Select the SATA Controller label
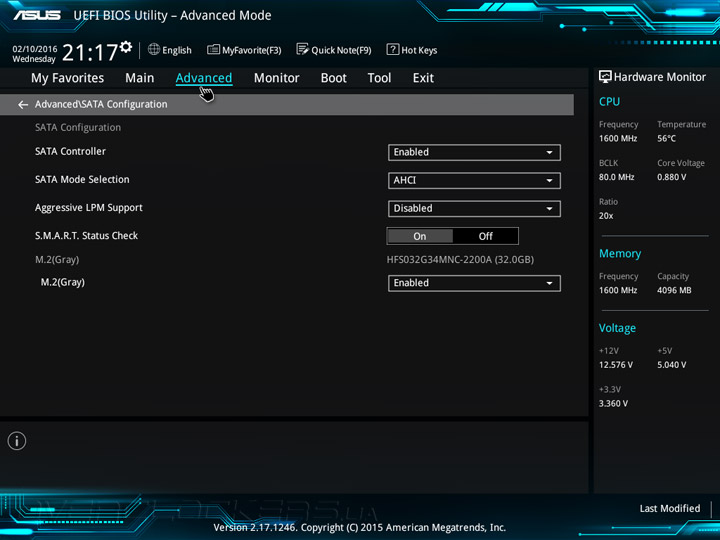The width and height of the screenshot is (720, 540). coord(70,152)
